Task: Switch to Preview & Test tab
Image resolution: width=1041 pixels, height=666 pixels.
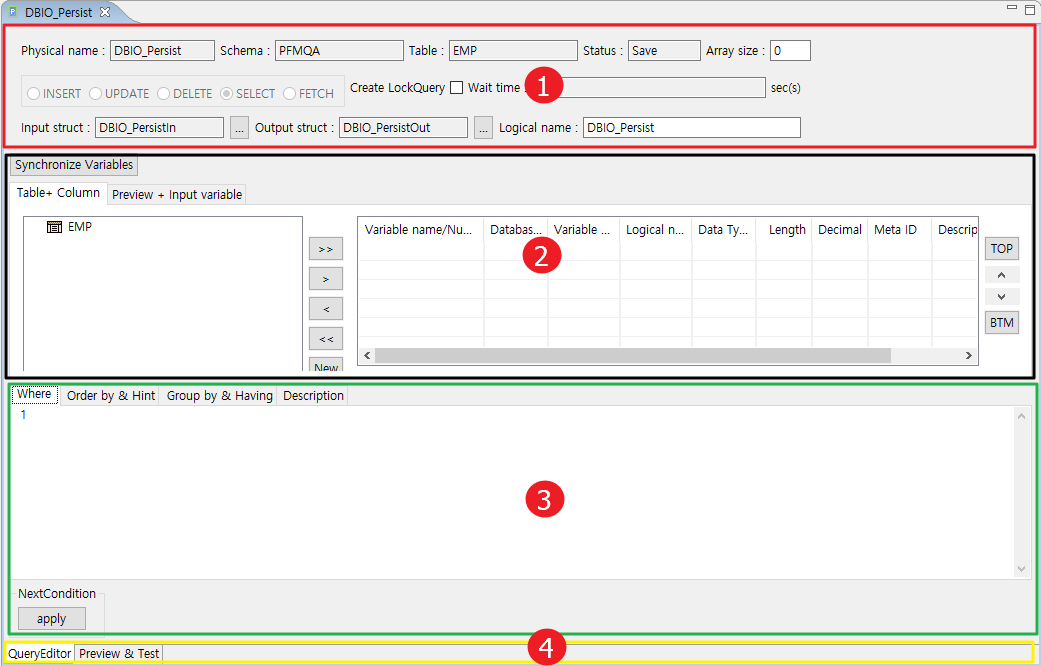Action: (119, 654)
